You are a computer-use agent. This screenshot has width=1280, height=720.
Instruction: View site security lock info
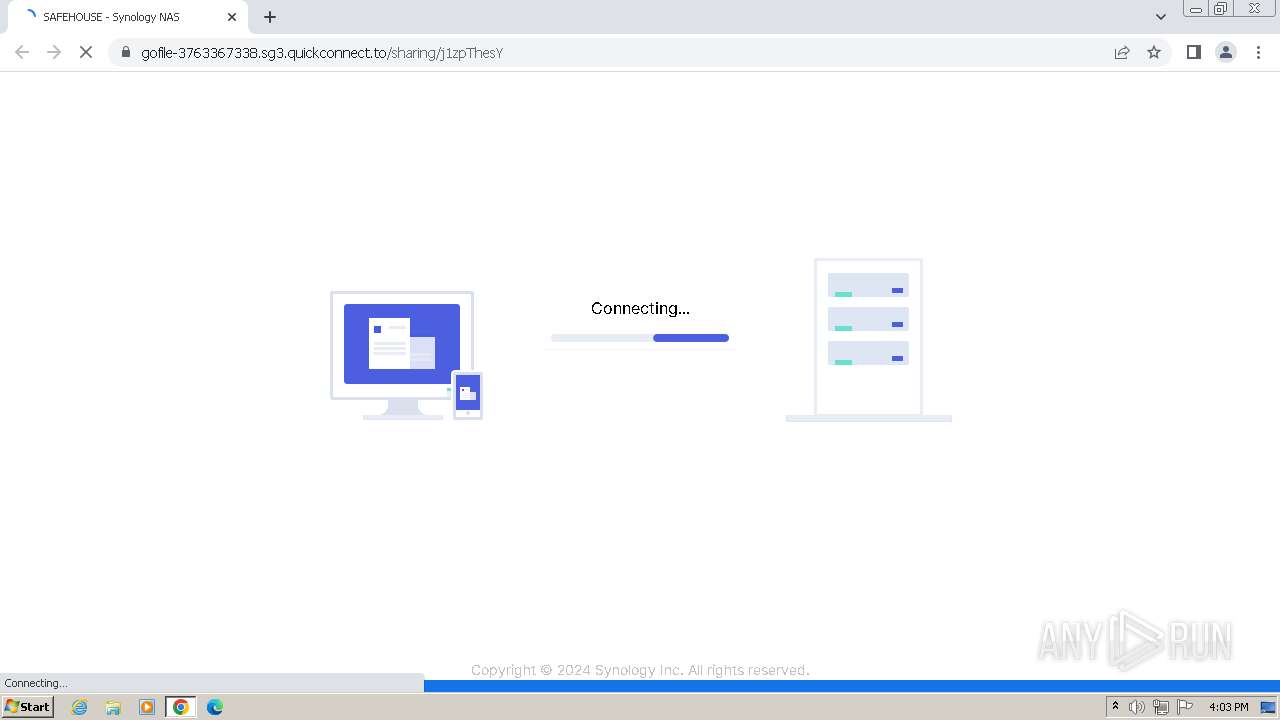coord(125,52)
